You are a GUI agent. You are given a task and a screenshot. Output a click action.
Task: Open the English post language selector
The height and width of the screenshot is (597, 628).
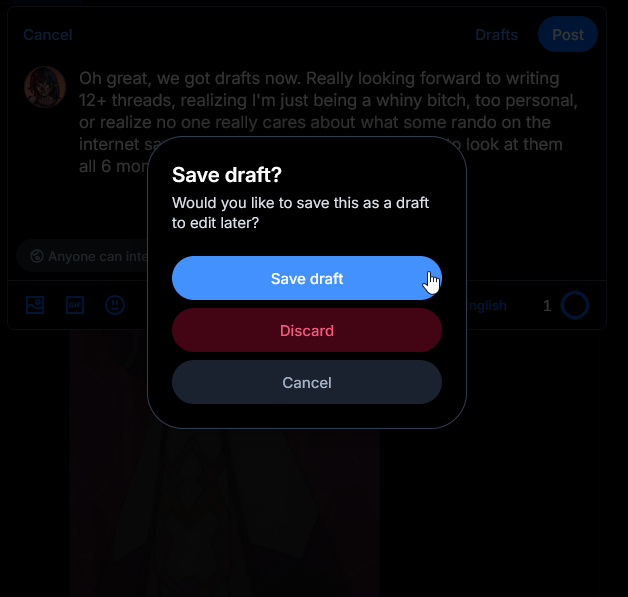(x=487, y=306)
